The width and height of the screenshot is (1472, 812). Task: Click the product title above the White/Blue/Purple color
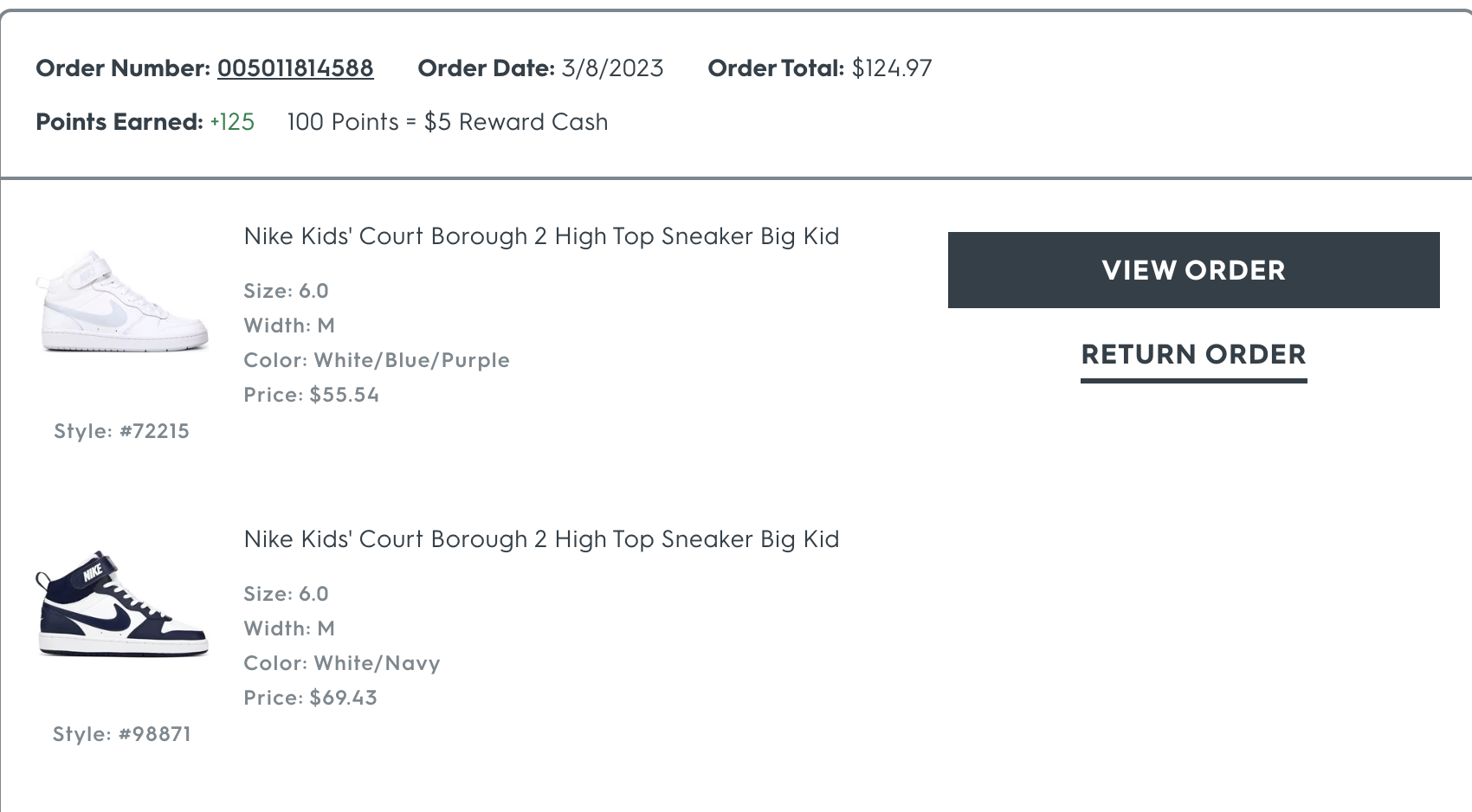541,236
